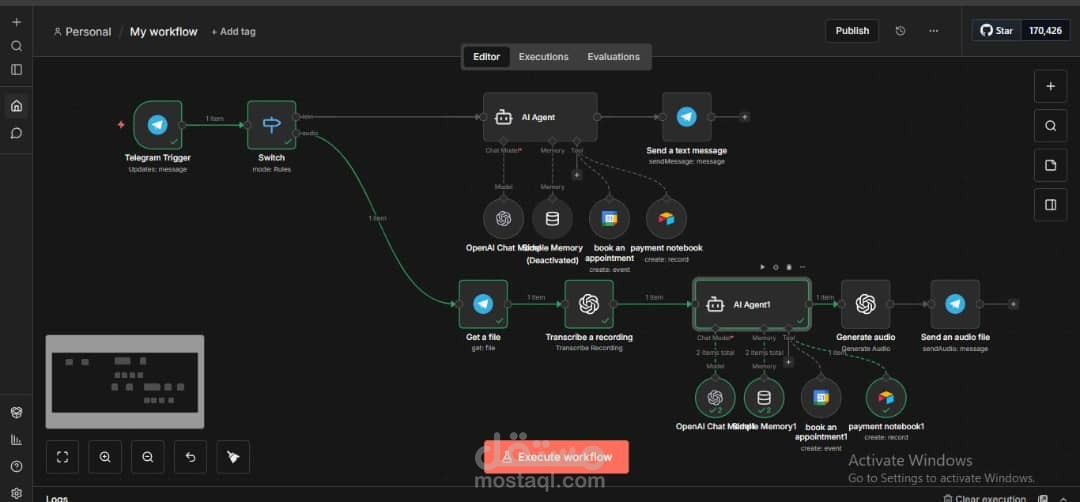Add a tool via plus under AI Agent1
This screenshot has height=502, width=1080.
pos(789,362)
